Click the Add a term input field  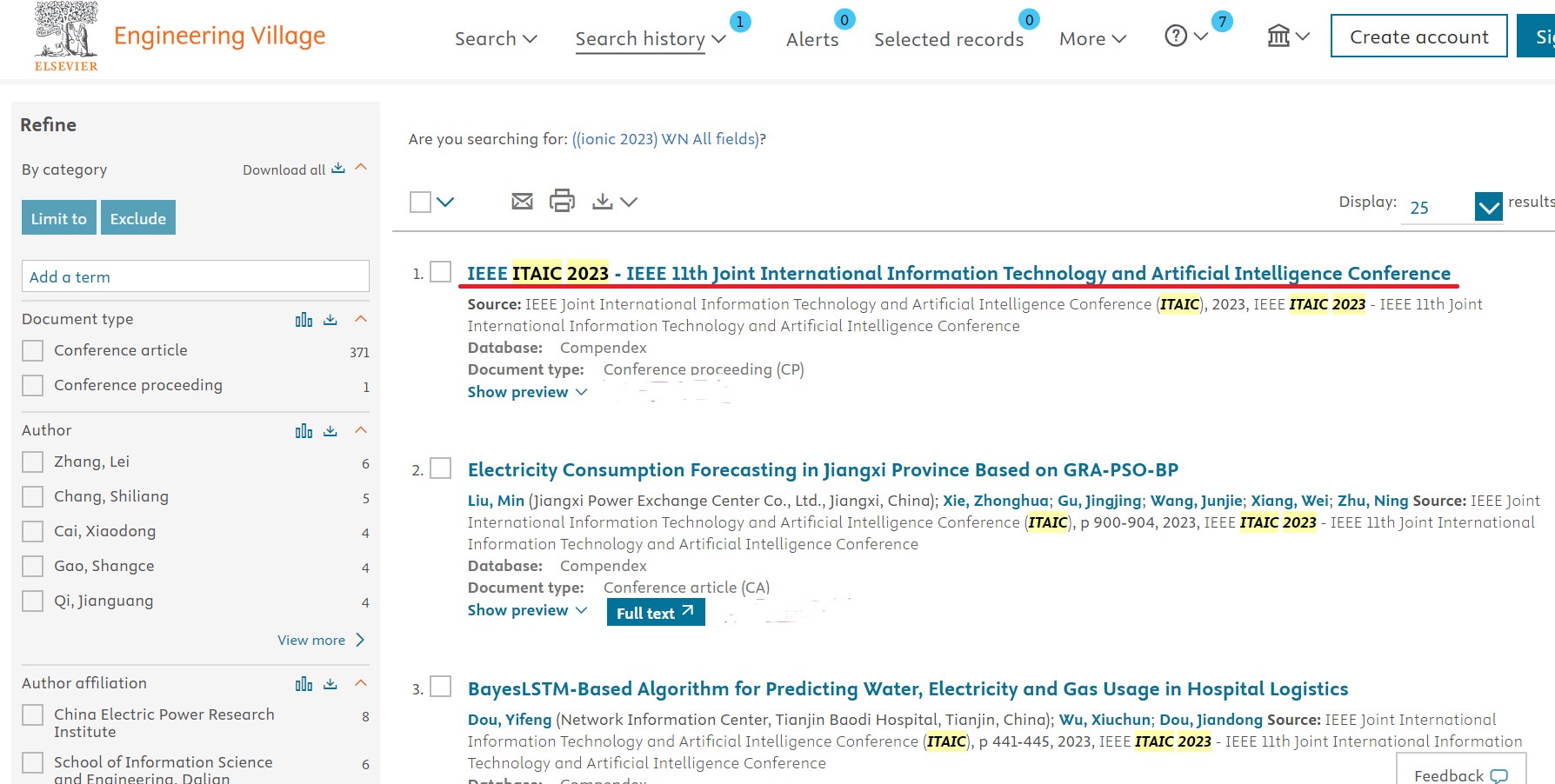(196, 276)
